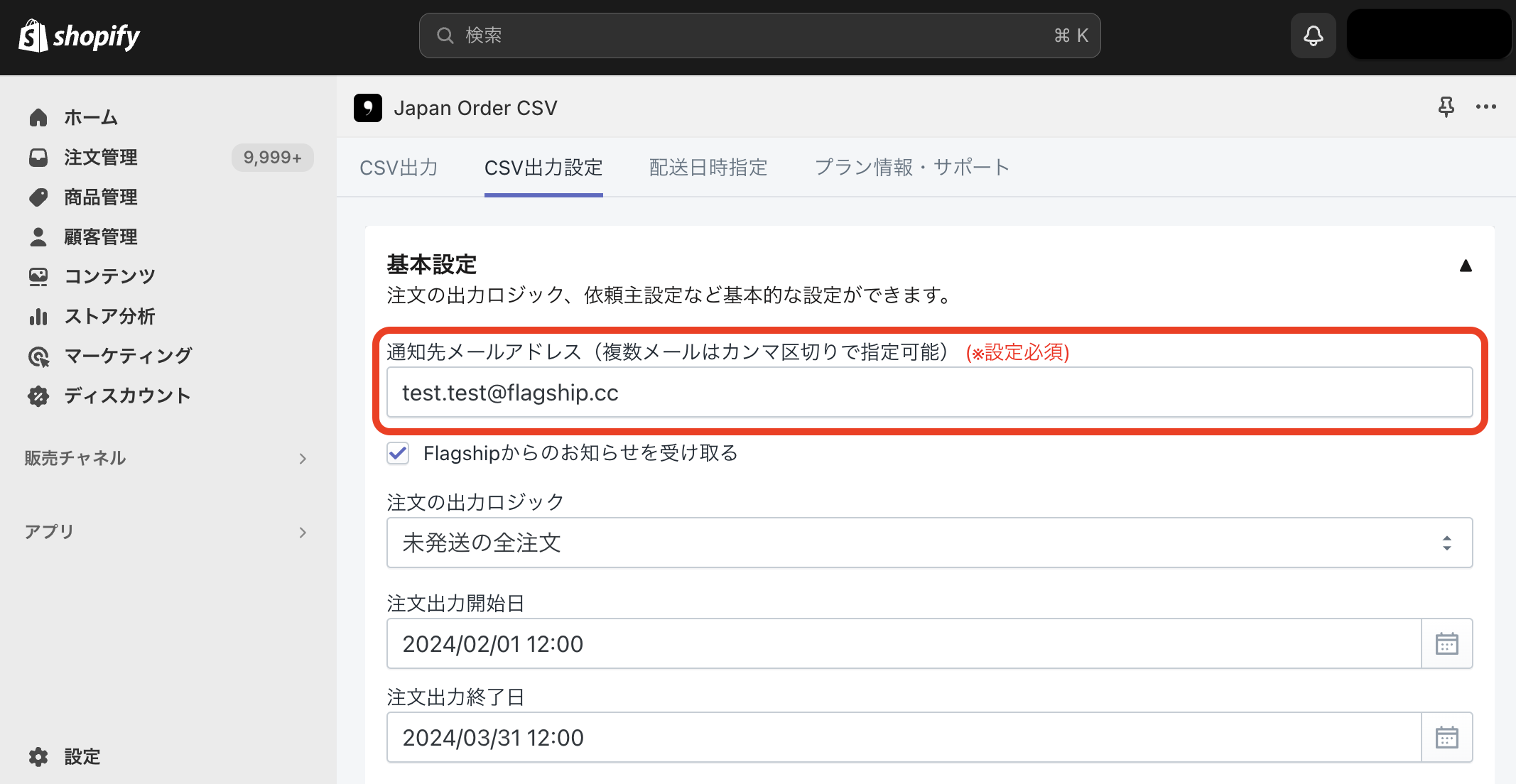Viewport: 1516px width, 784px height.
Task: Open calendar for 注文出力終了日
Action: [1446, 737]
